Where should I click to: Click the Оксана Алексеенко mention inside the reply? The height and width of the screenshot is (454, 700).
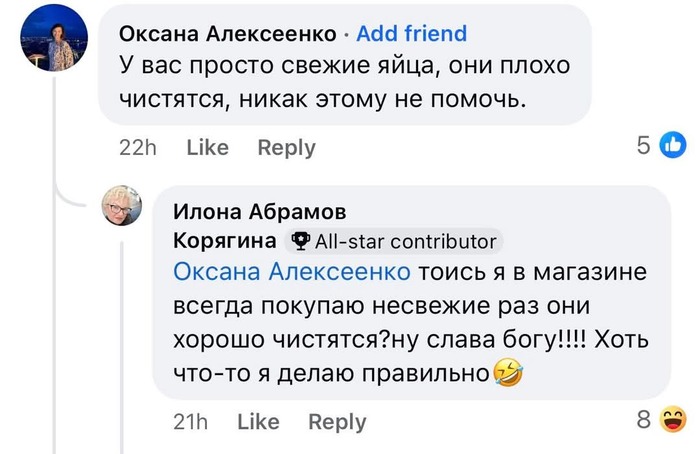[x=292, y=272]
